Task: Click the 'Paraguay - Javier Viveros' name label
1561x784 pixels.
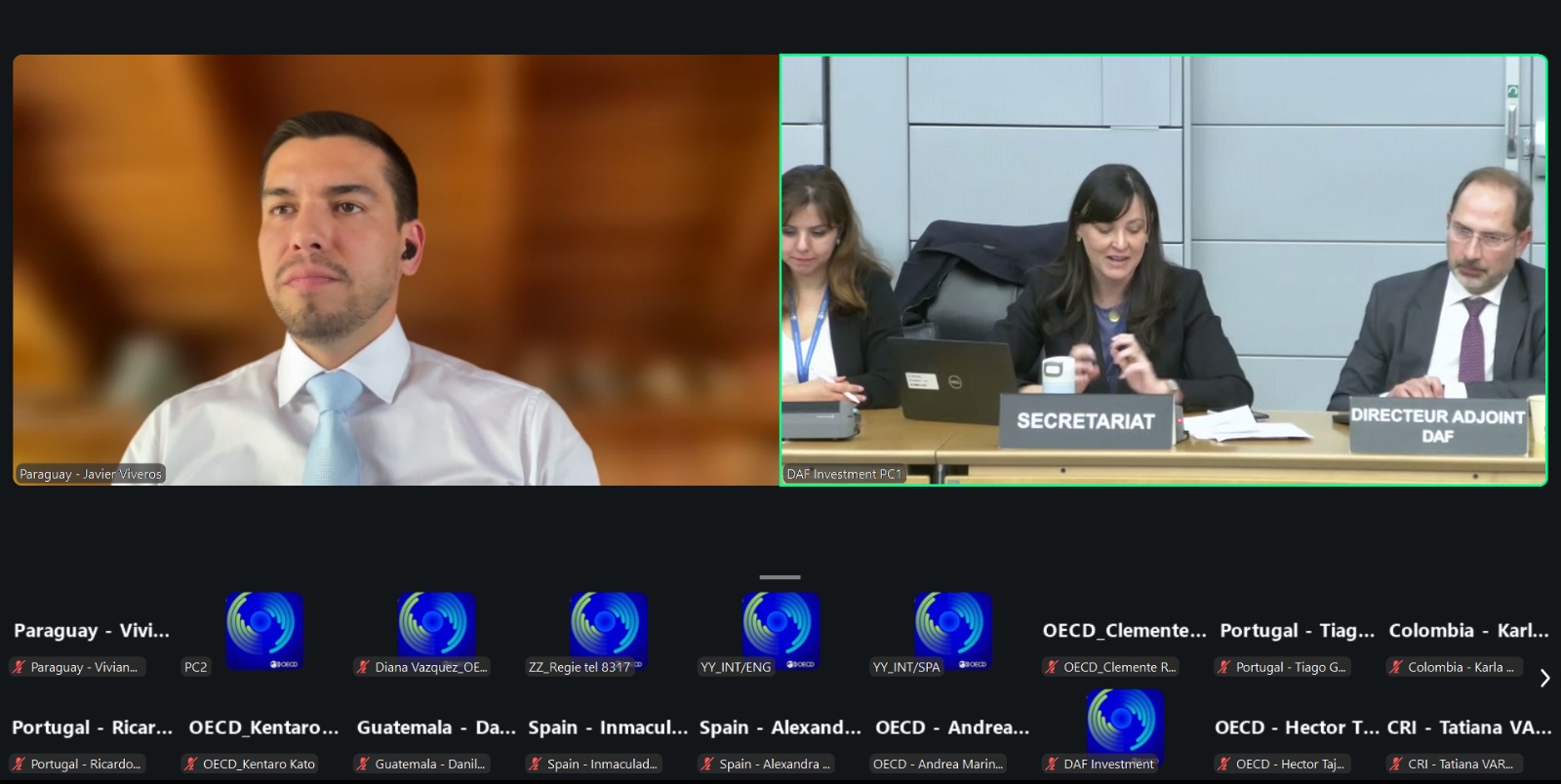Action: (91, 475)
